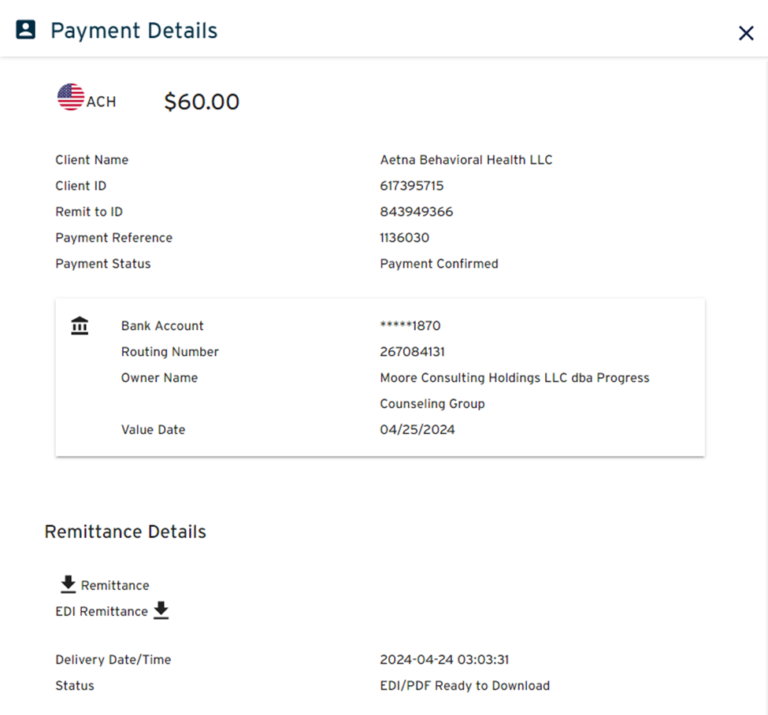Open the Remittance download link
Image resolution: width=768 pixels, height=715 pixels.
click(x=115, y=586)
